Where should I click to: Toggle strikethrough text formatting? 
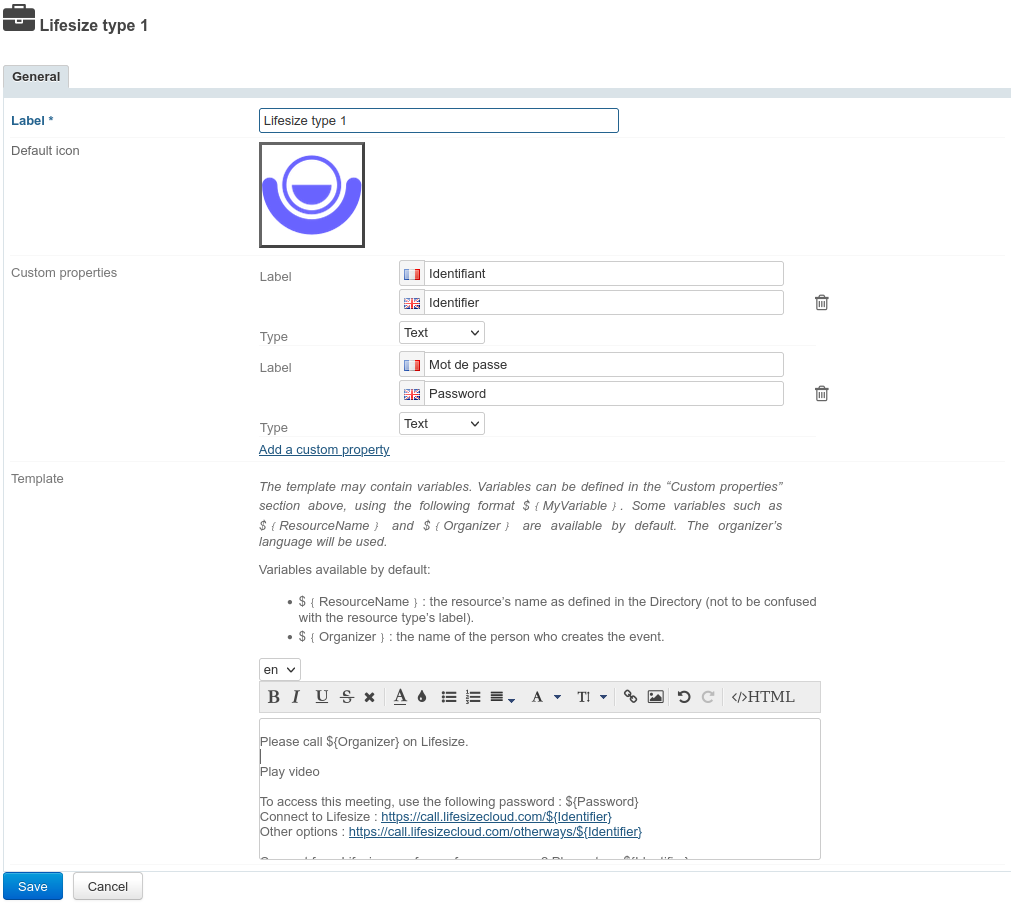[346, 697]
